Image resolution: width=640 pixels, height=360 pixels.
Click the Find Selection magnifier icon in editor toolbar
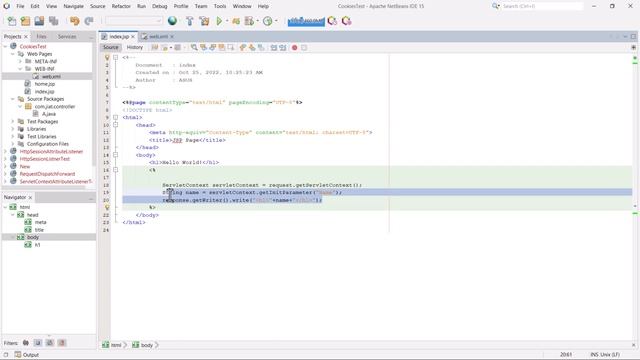(194, 48)
